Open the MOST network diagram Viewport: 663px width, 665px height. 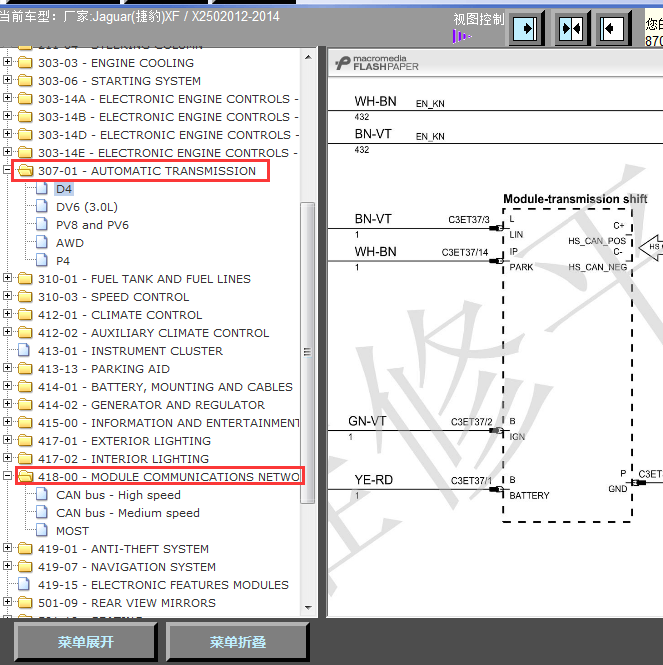click(x=73, y=531)
